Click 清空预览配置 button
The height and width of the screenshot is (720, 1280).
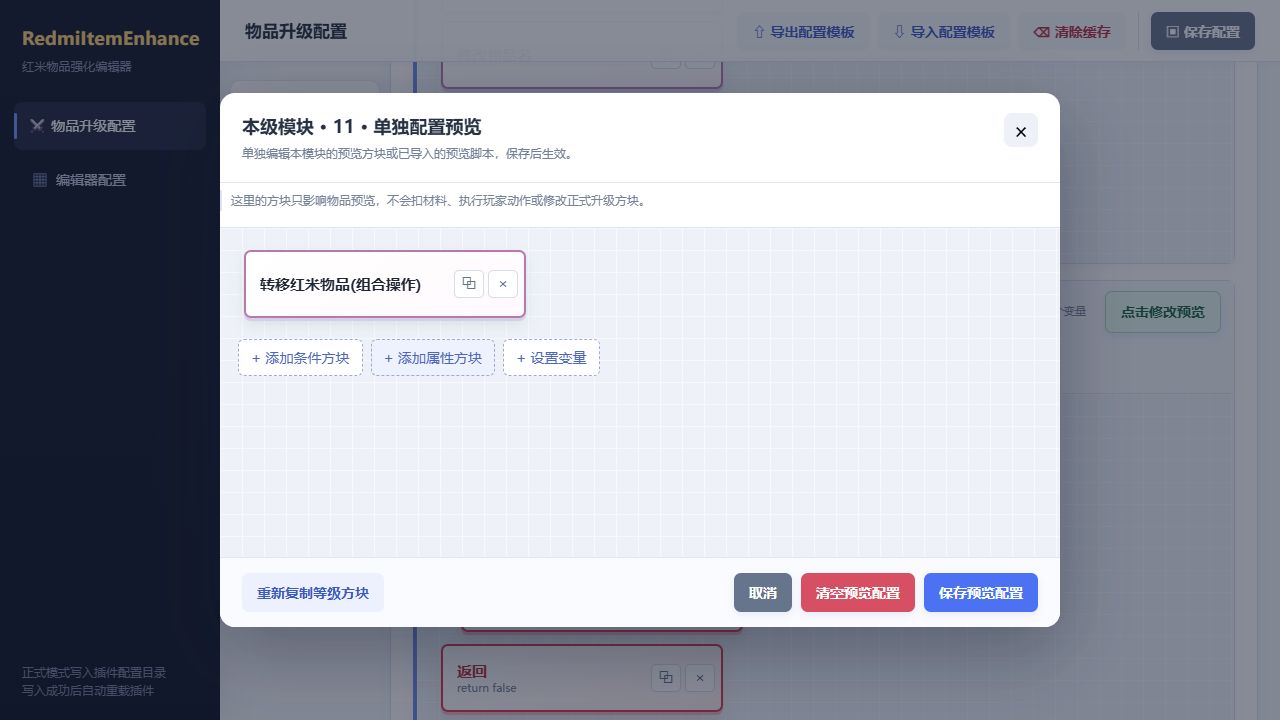(858, 593)
